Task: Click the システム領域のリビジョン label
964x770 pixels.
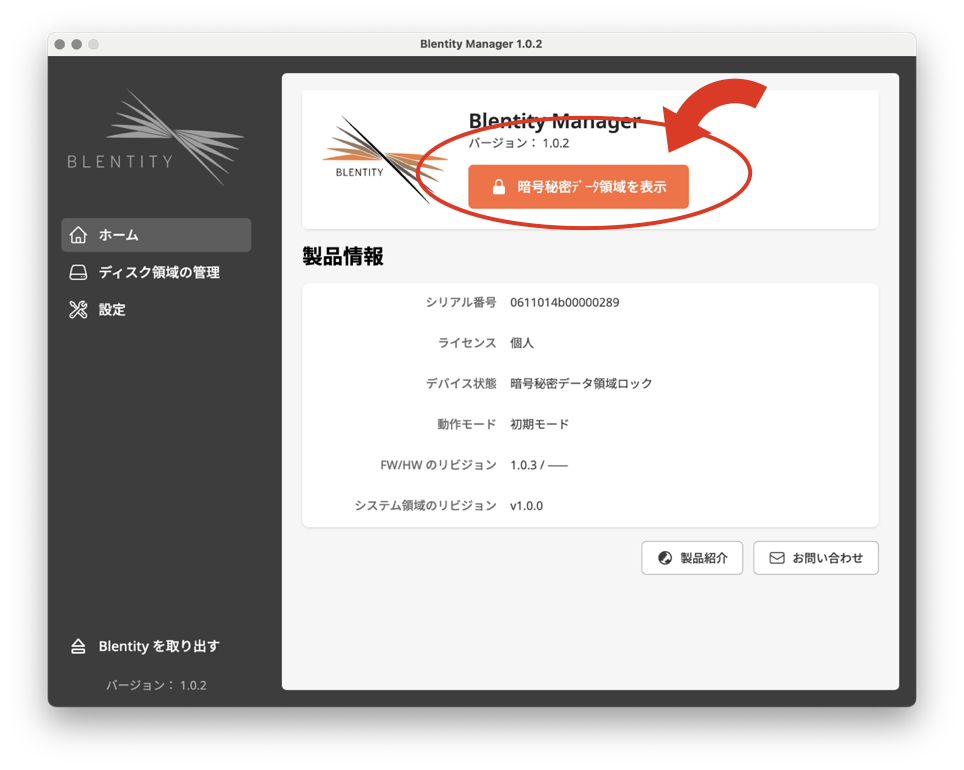Action: tap(425, 506)
